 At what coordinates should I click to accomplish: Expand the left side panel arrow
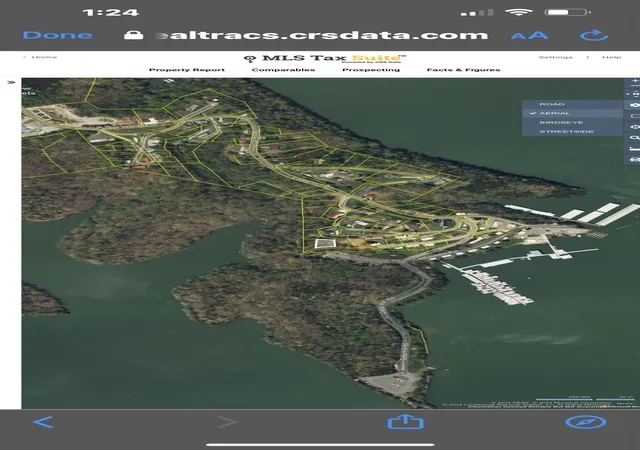(x=11, y=82)
